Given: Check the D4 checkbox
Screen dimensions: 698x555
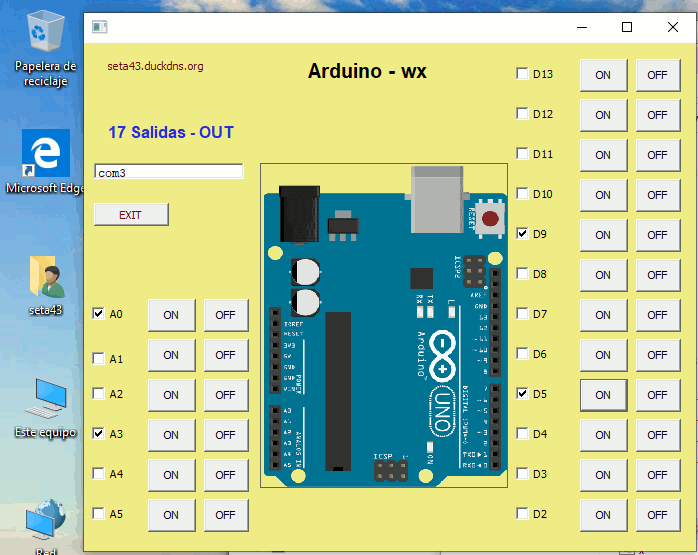Looking at the screenshot, I should pyautogui.click(x=522, y=434).
